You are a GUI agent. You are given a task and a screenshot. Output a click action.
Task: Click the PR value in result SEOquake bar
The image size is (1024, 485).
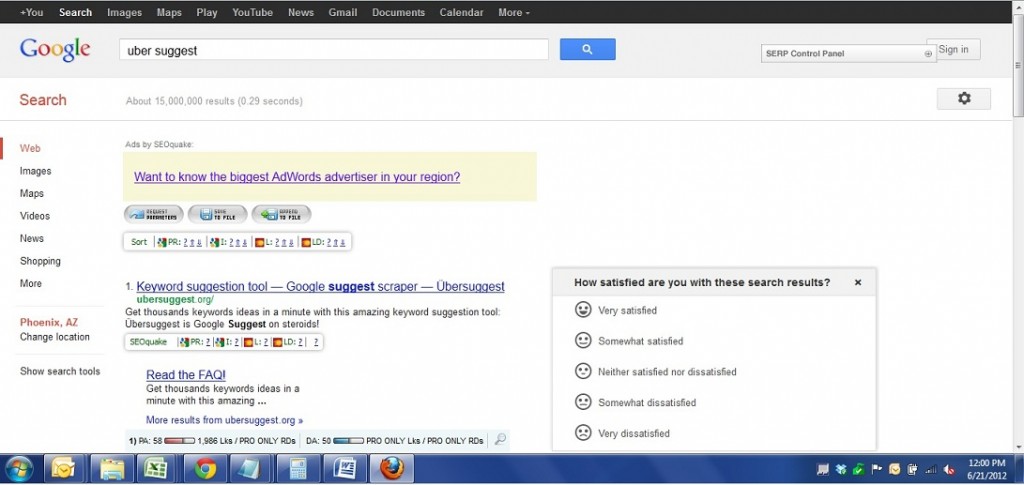tap(208, 342)
